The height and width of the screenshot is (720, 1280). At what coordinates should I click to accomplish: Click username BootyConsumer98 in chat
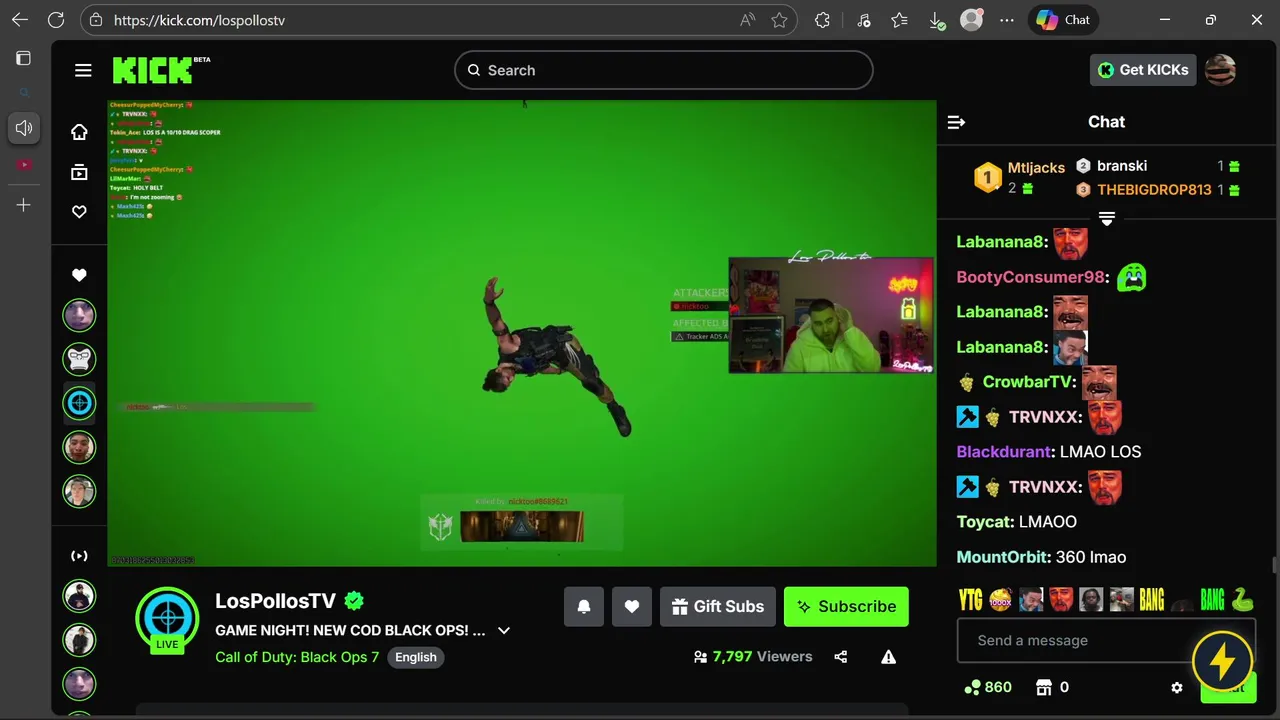click(1032, 277)
